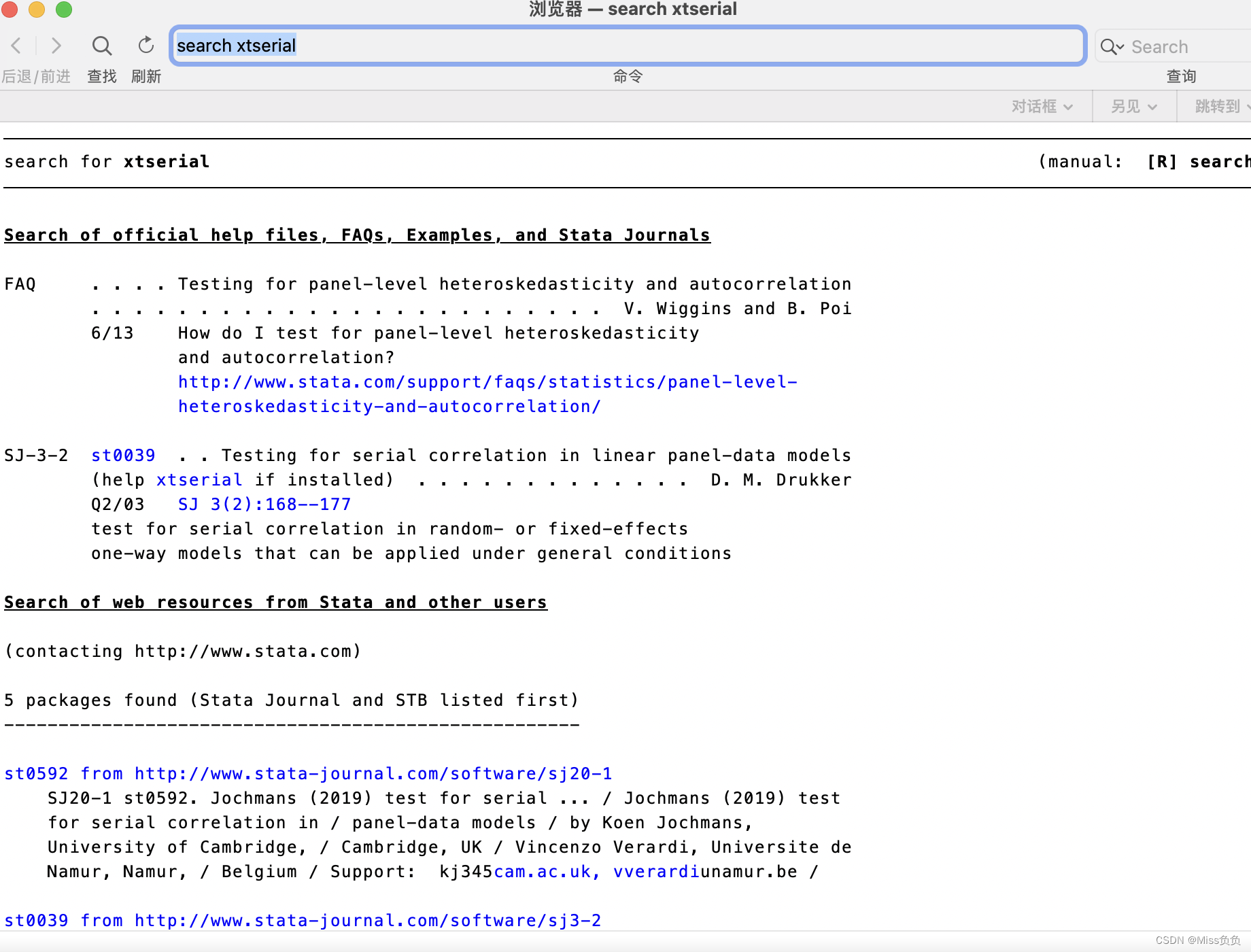Click heading 'Search of official help files, FAQs'

(x=357, y=235)
